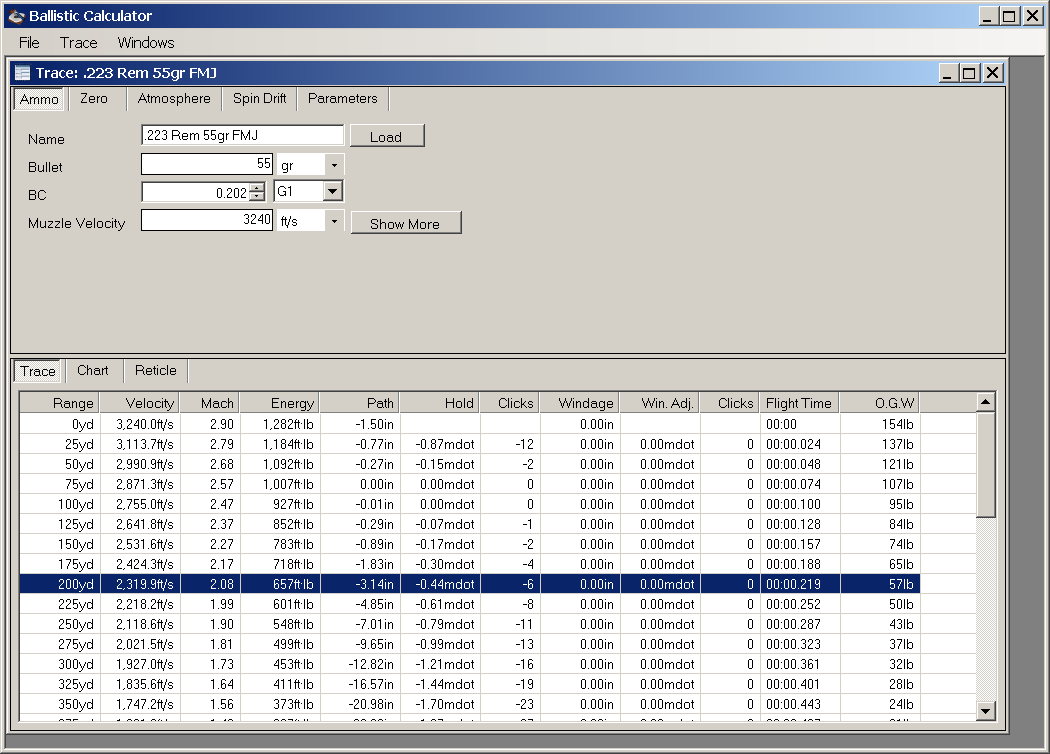The width and height of the screenshot is (1050, 754).
Task: Select the 75yd range row
Action: click(469, 484)
